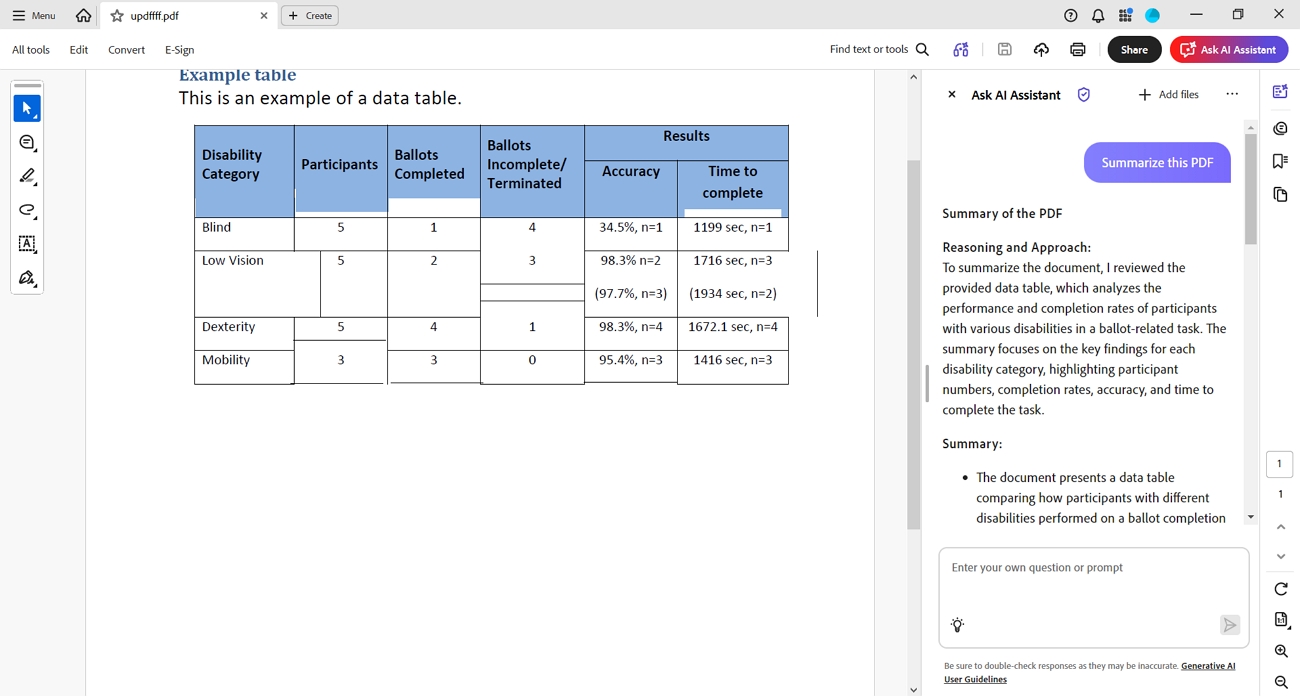Click Find text or tools search

pyautogui.click(x=879, y=49)
